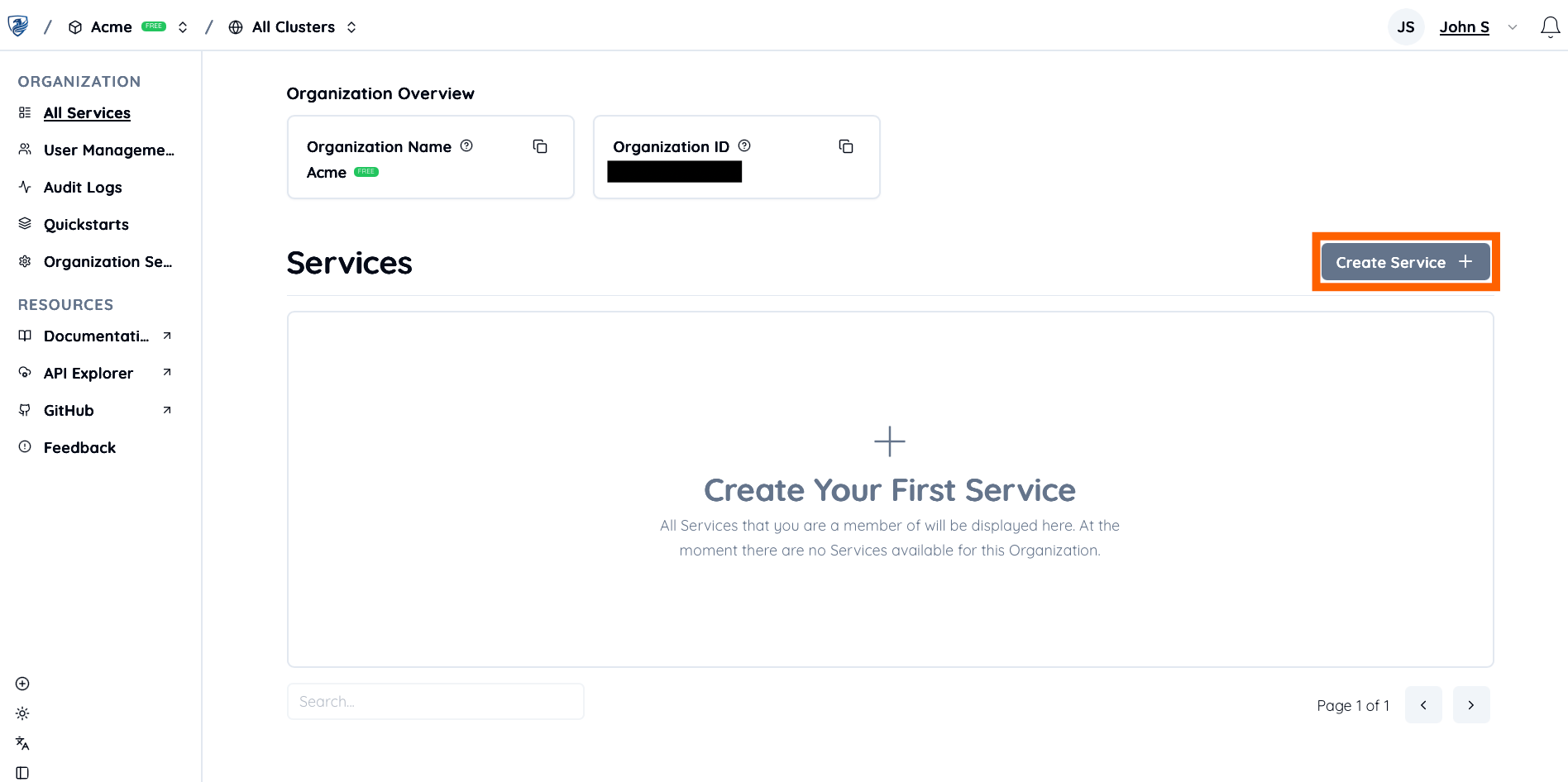Click the external arrow next to API Explorer
The image size is (1568, 782).
pos(167,373)
